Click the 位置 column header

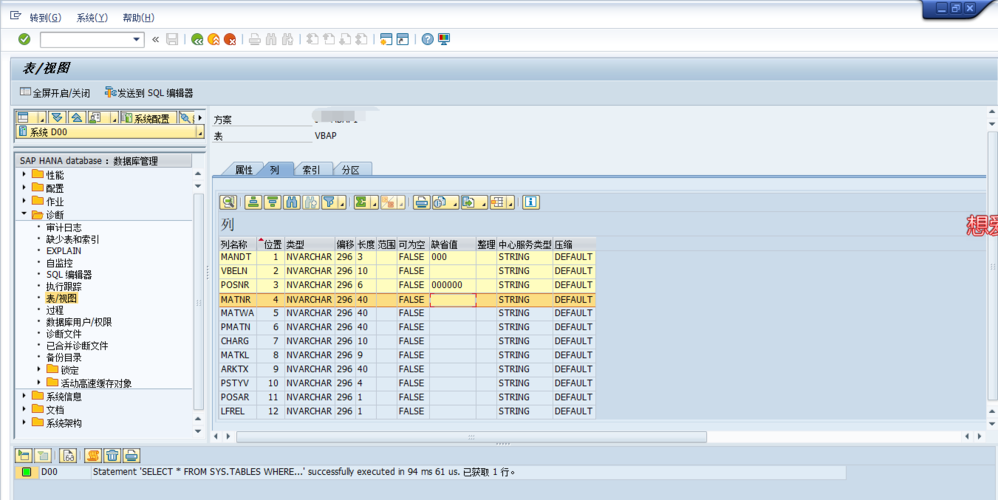point(271,244)
